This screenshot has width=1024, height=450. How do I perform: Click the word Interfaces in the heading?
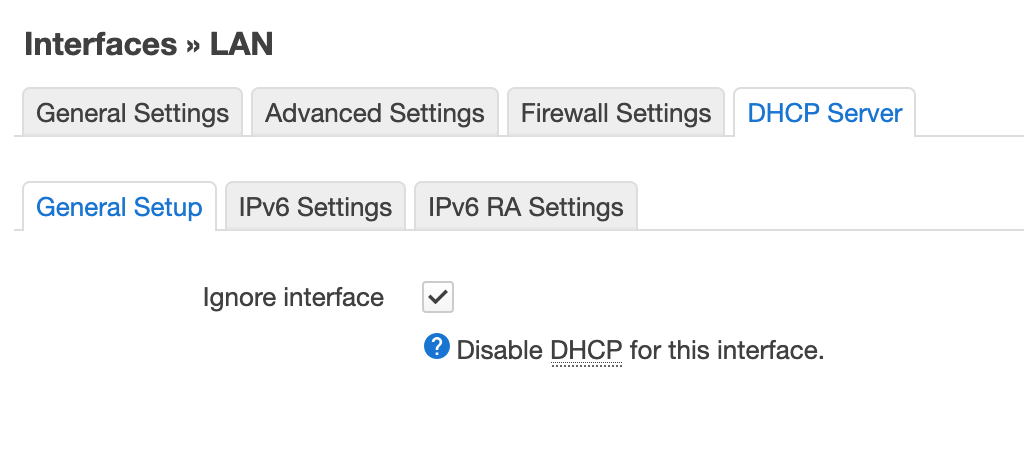(101, 44)
